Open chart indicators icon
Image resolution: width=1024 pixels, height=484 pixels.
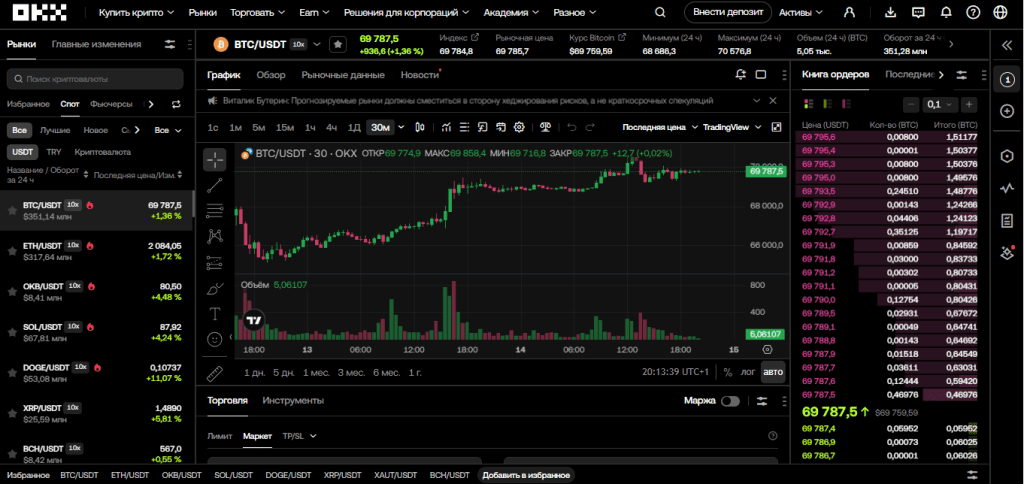[x=446, y=127]
